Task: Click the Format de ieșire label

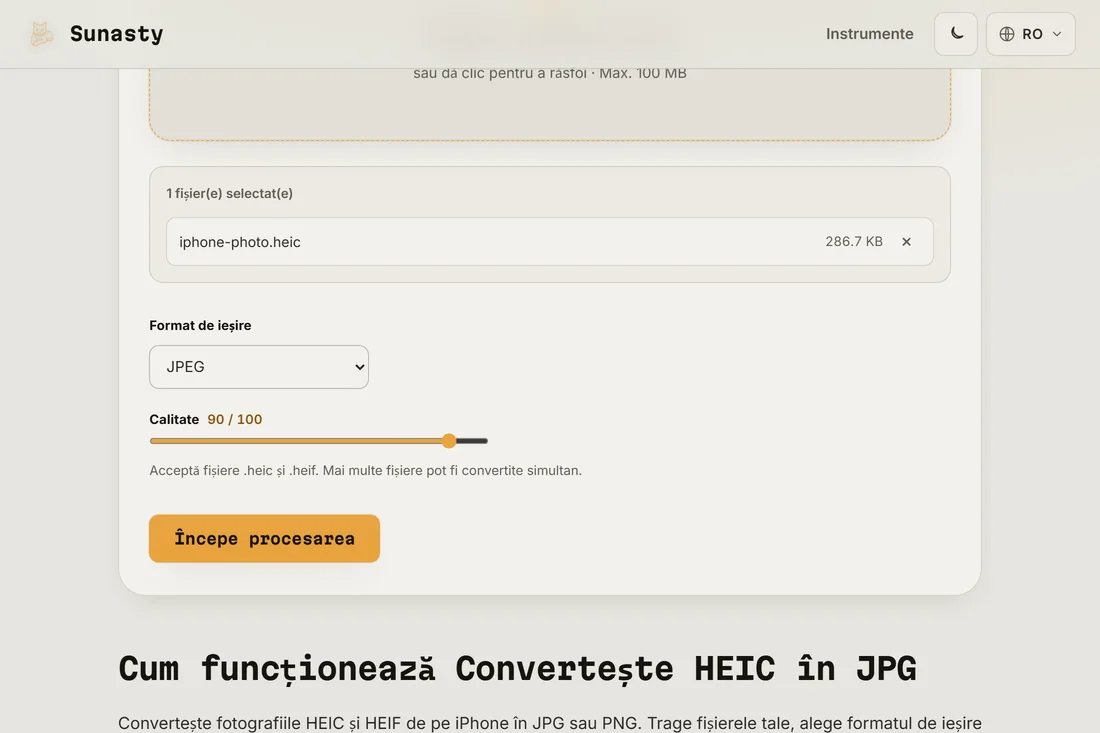Action: pyautogui.click(x=200, y=325)
